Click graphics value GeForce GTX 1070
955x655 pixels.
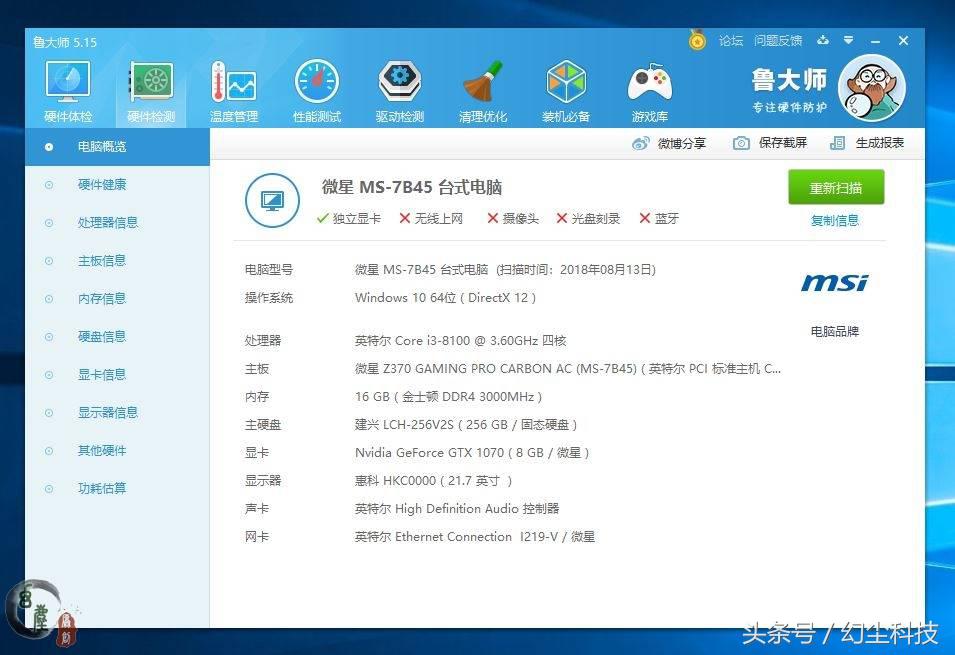(x=472, y=453)
